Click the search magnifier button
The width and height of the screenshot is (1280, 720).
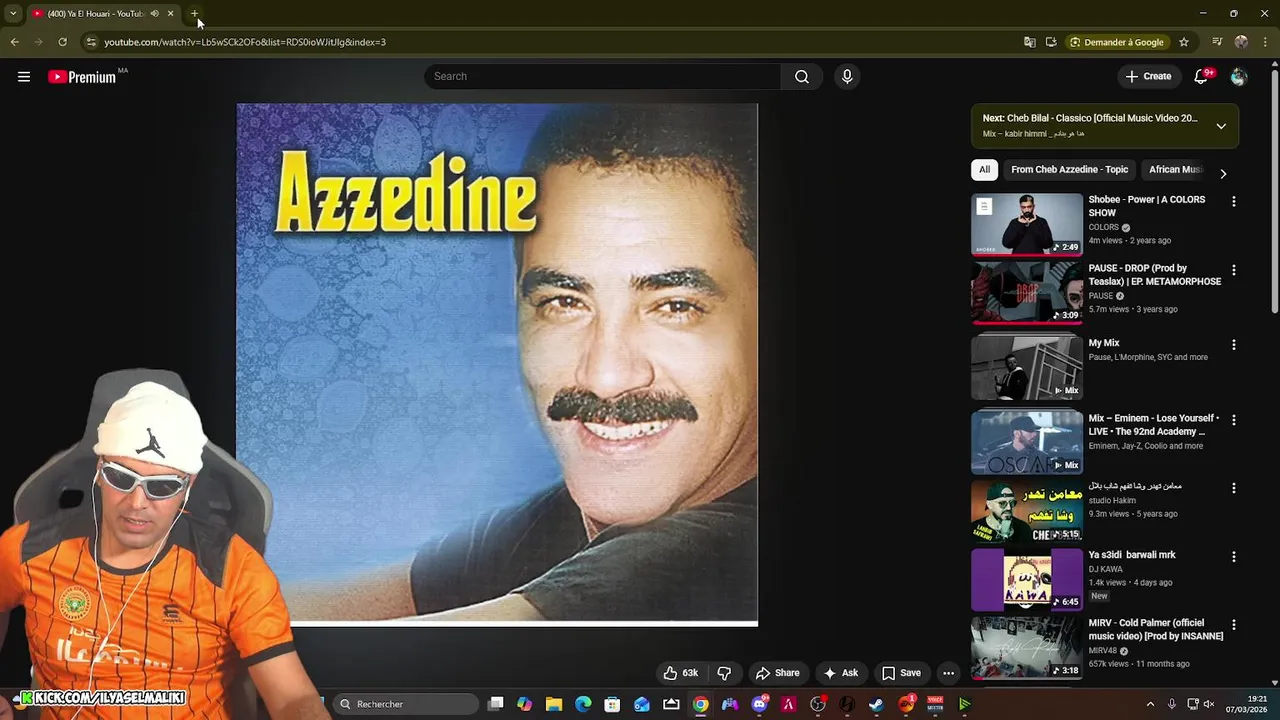[802, 76]
